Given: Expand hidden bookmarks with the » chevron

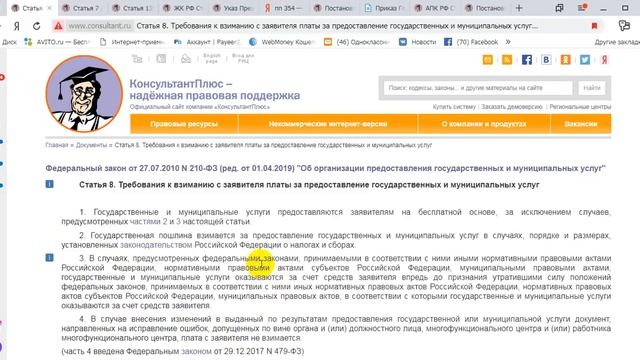Looking at the screenshot, I should point(508,42).
